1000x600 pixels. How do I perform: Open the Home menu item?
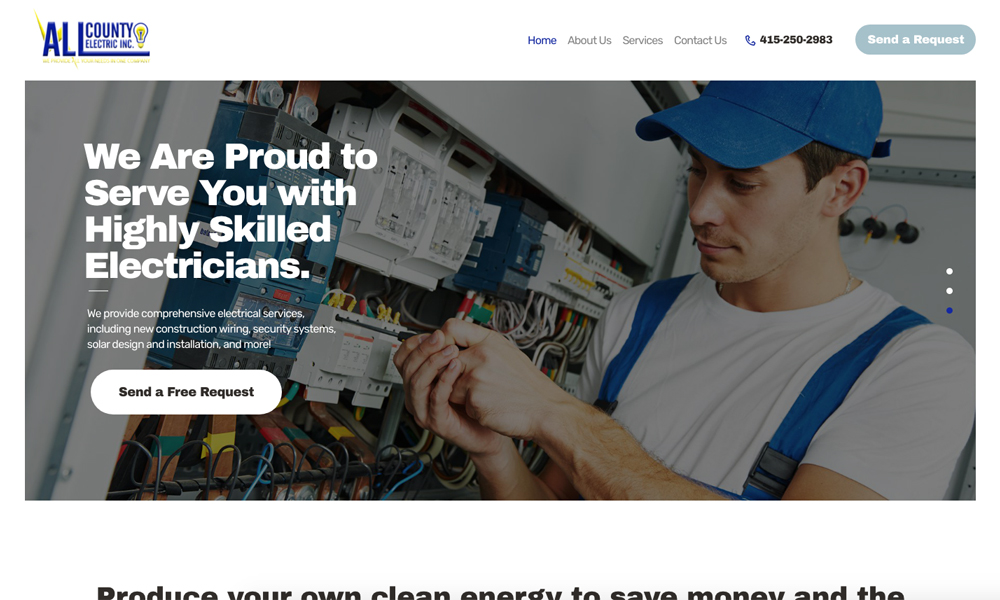tap(541, 40)
